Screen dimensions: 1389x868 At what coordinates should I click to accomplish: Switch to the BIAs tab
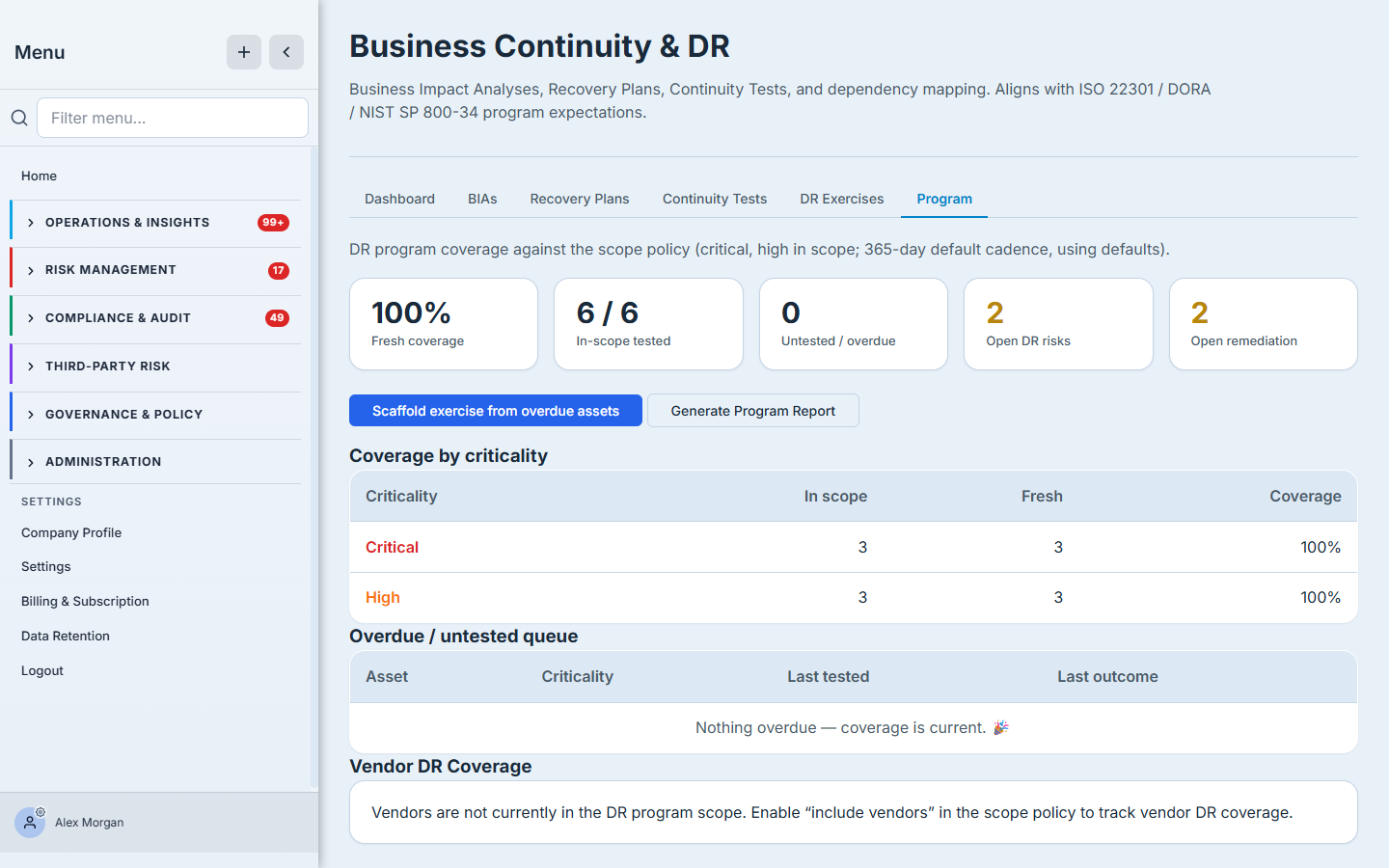(482, 199)
